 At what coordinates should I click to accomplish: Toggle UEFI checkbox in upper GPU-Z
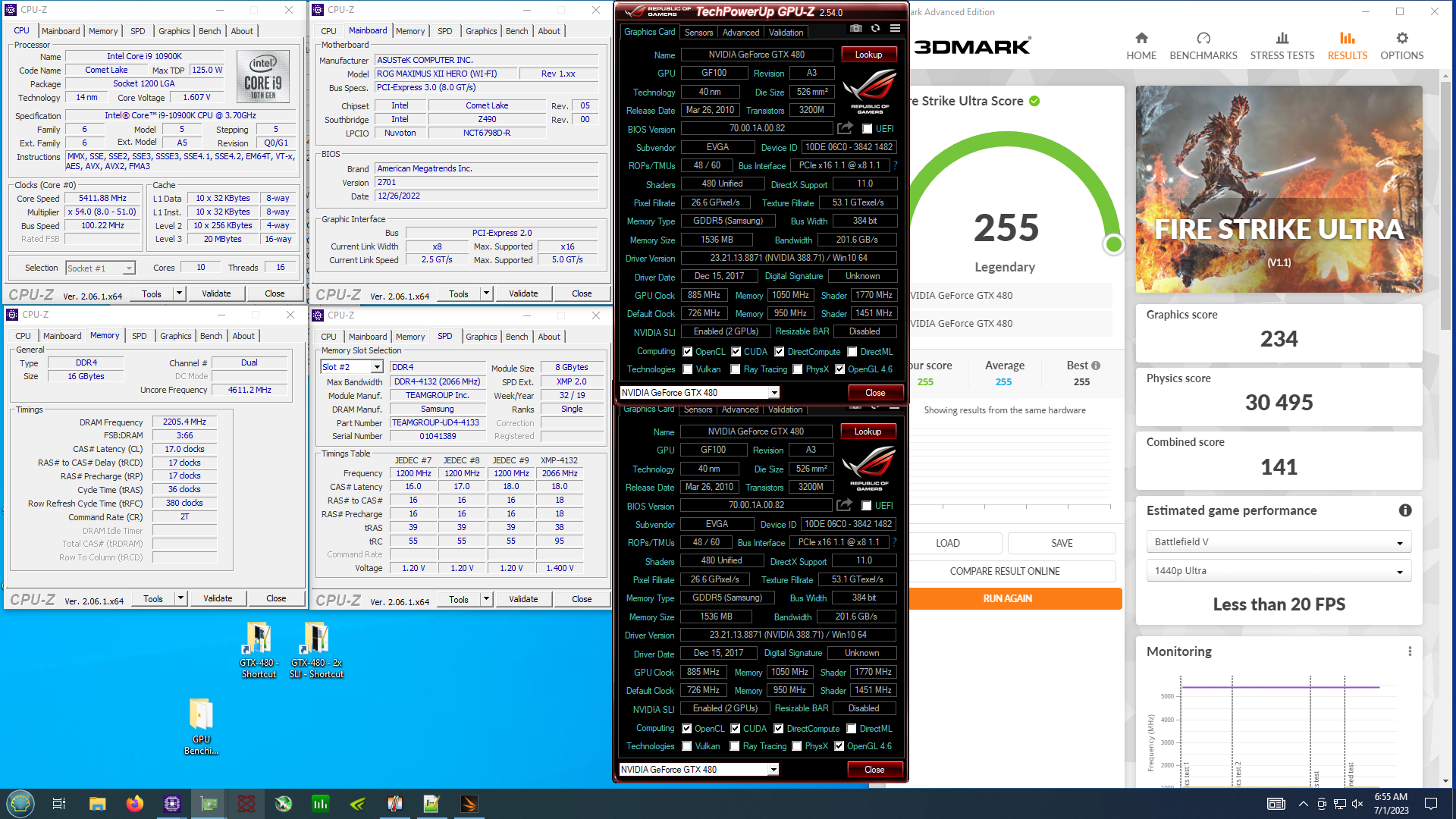868,129
